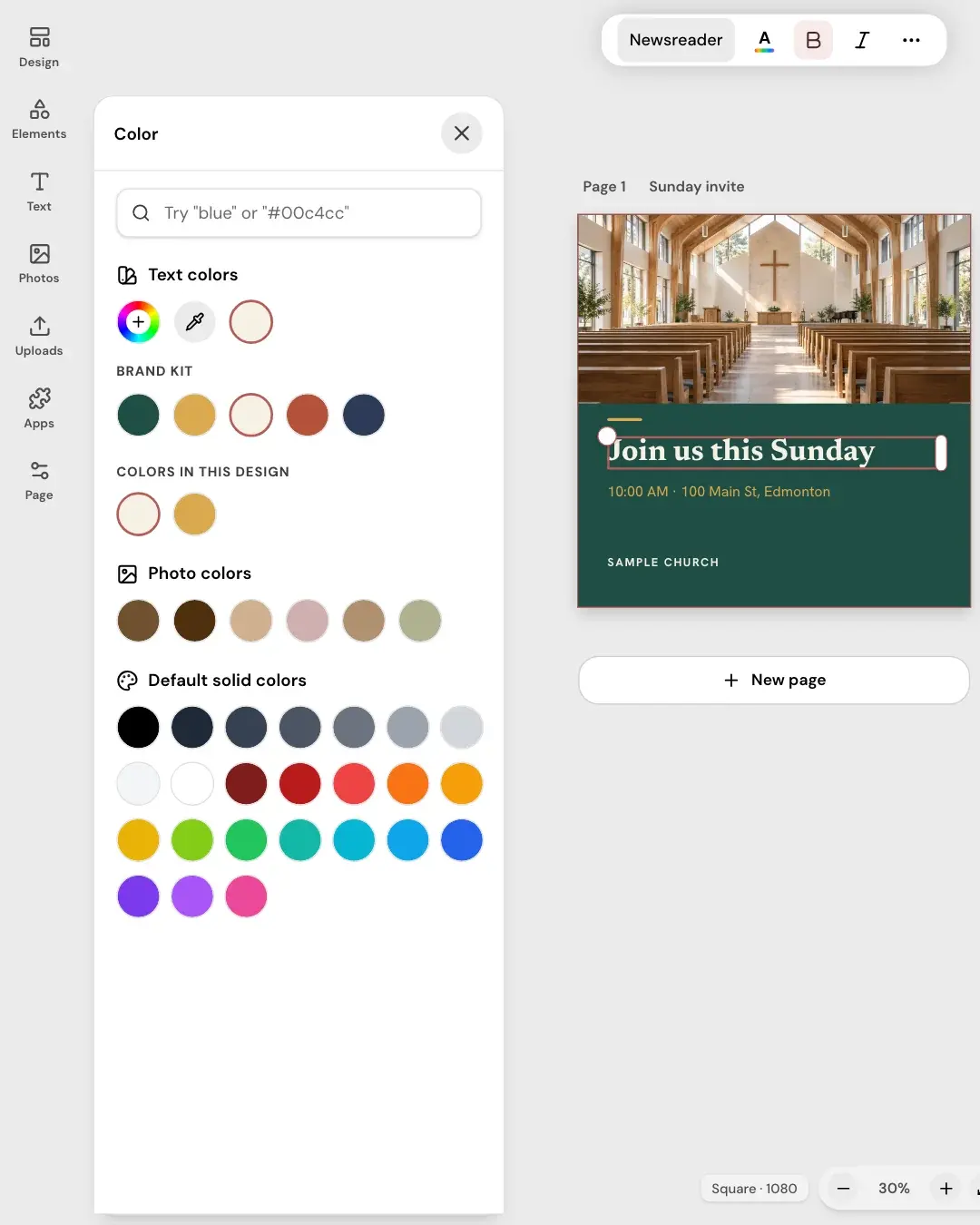The image size is (980, 1225).
Task: Select the cream swatch under Text colors
Action: click(x=251, y=322)
